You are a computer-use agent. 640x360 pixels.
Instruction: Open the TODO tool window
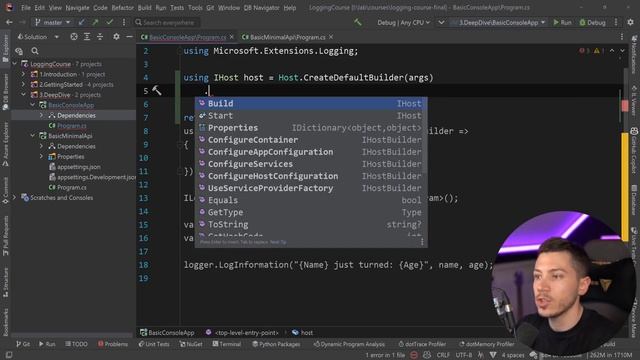(x=76, y=344)
